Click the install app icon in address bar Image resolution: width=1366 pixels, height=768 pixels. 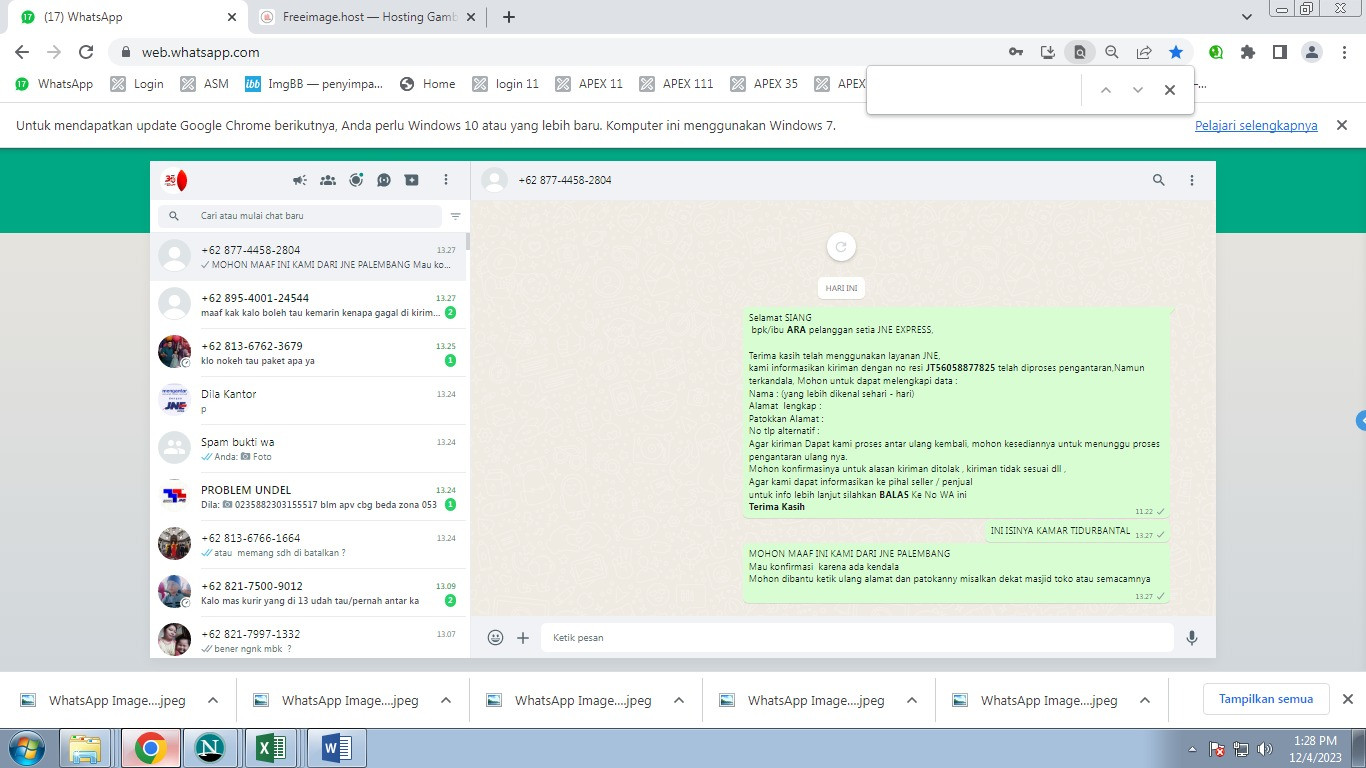click(x=1048, y=52)
